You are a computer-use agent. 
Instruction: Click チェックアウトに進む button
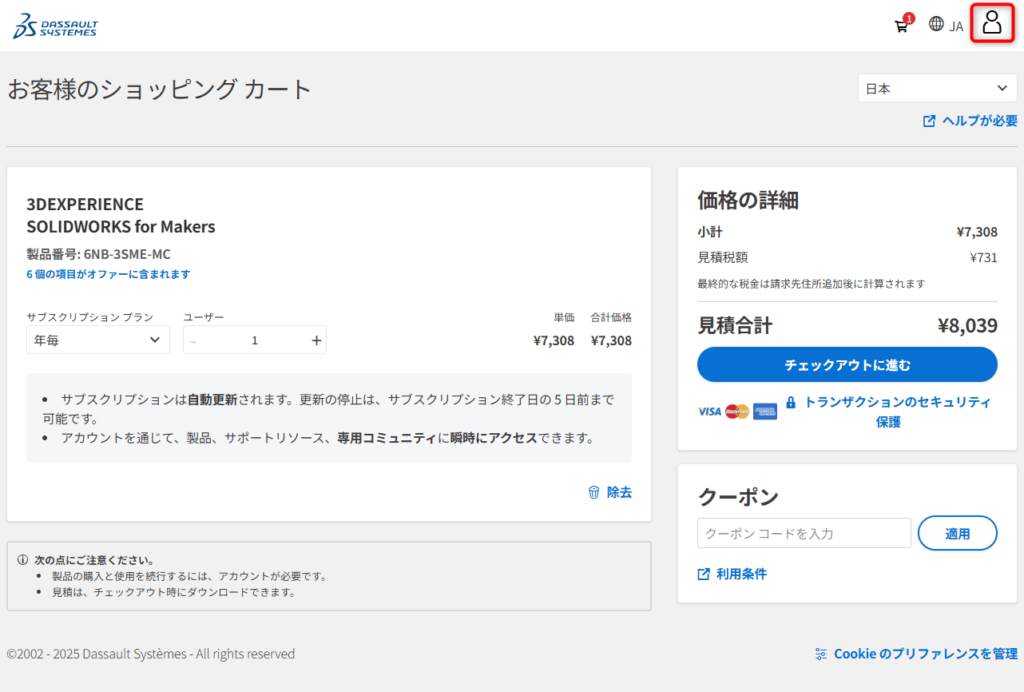pyautogui.click(x=847, y=365)
